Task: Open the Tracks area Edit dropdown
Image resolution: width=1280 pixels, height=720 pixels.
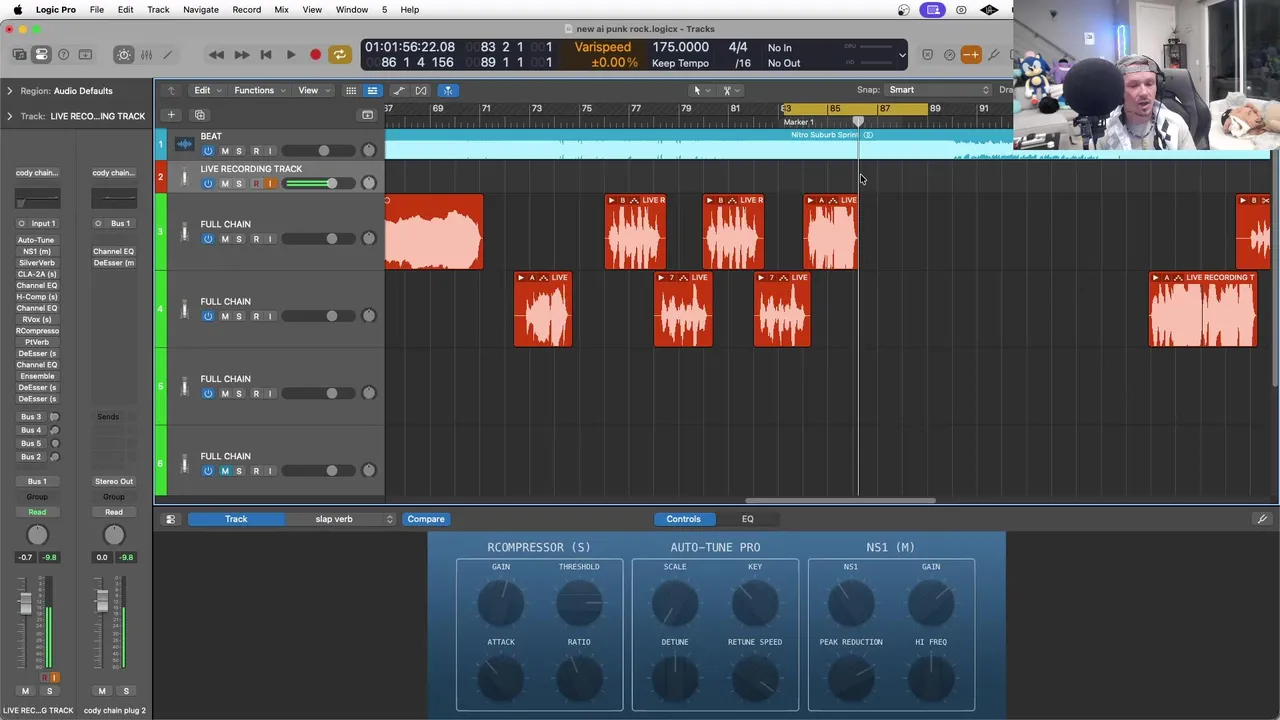Action: point(207,90)
